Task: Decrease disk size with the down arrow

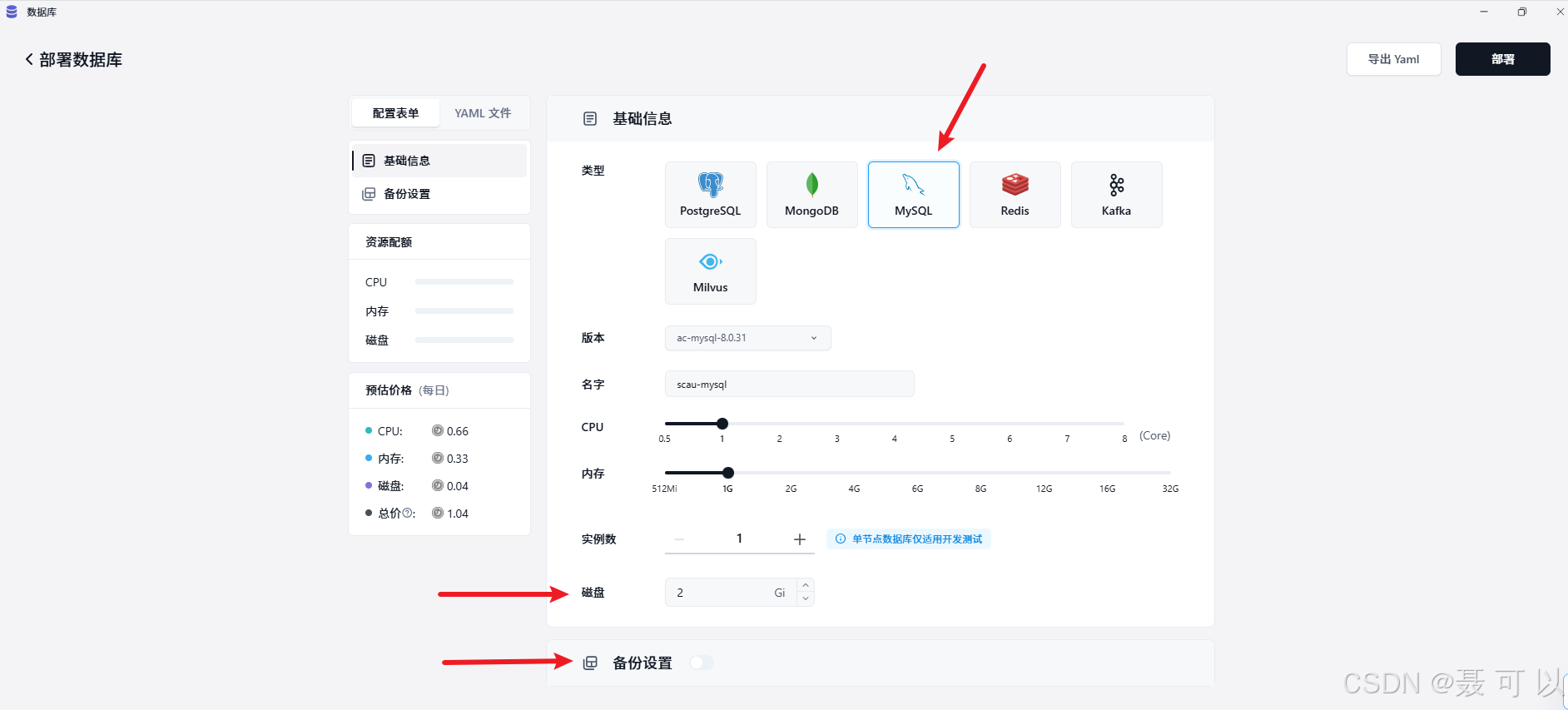Action: point(806,599)
